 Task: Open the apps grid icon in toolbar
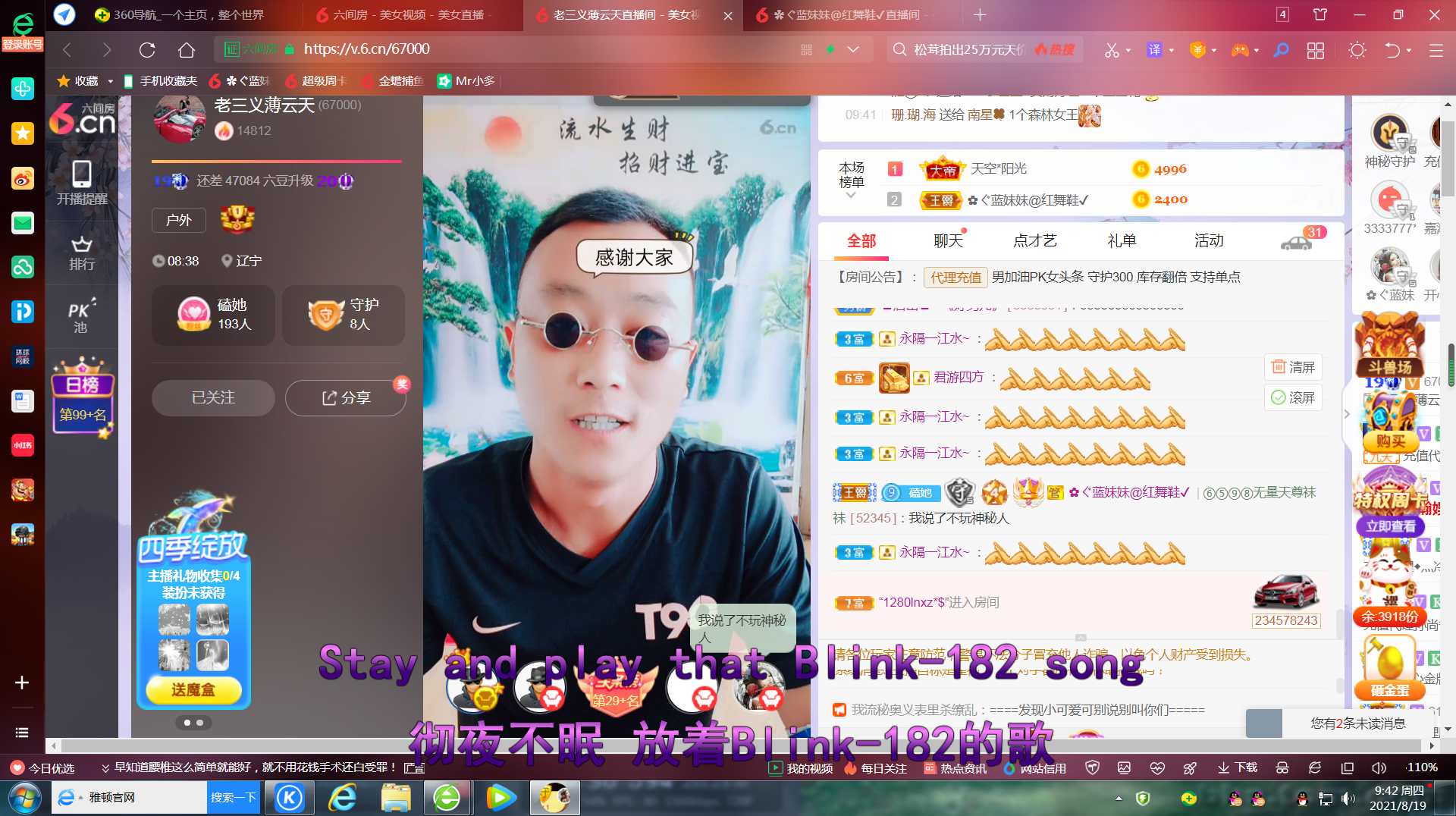(x=1316, y=50)
